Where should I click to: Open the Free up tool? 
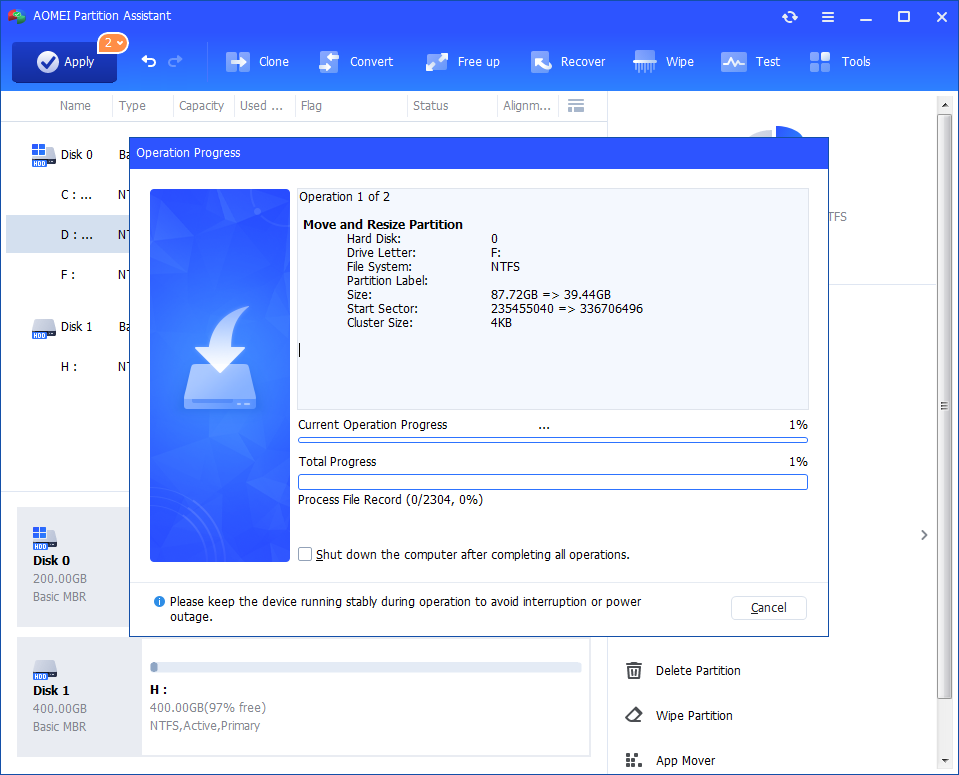click(462, 62)
